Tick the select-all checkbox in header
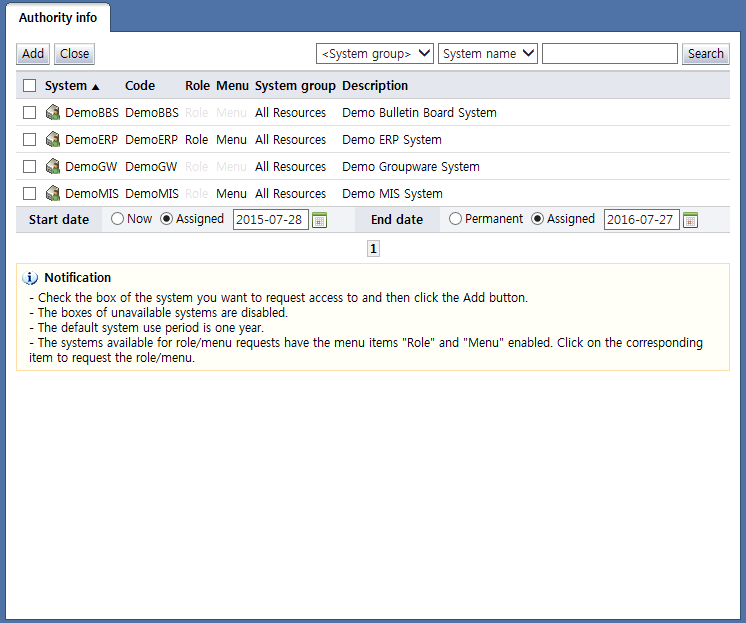 [30, 86]
